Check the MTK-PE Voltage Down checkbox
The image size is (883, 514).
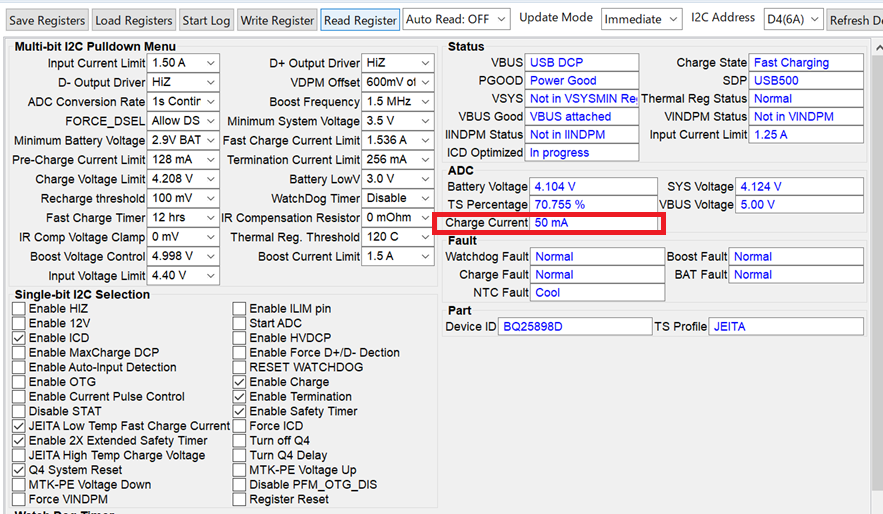tap(19, 484)
